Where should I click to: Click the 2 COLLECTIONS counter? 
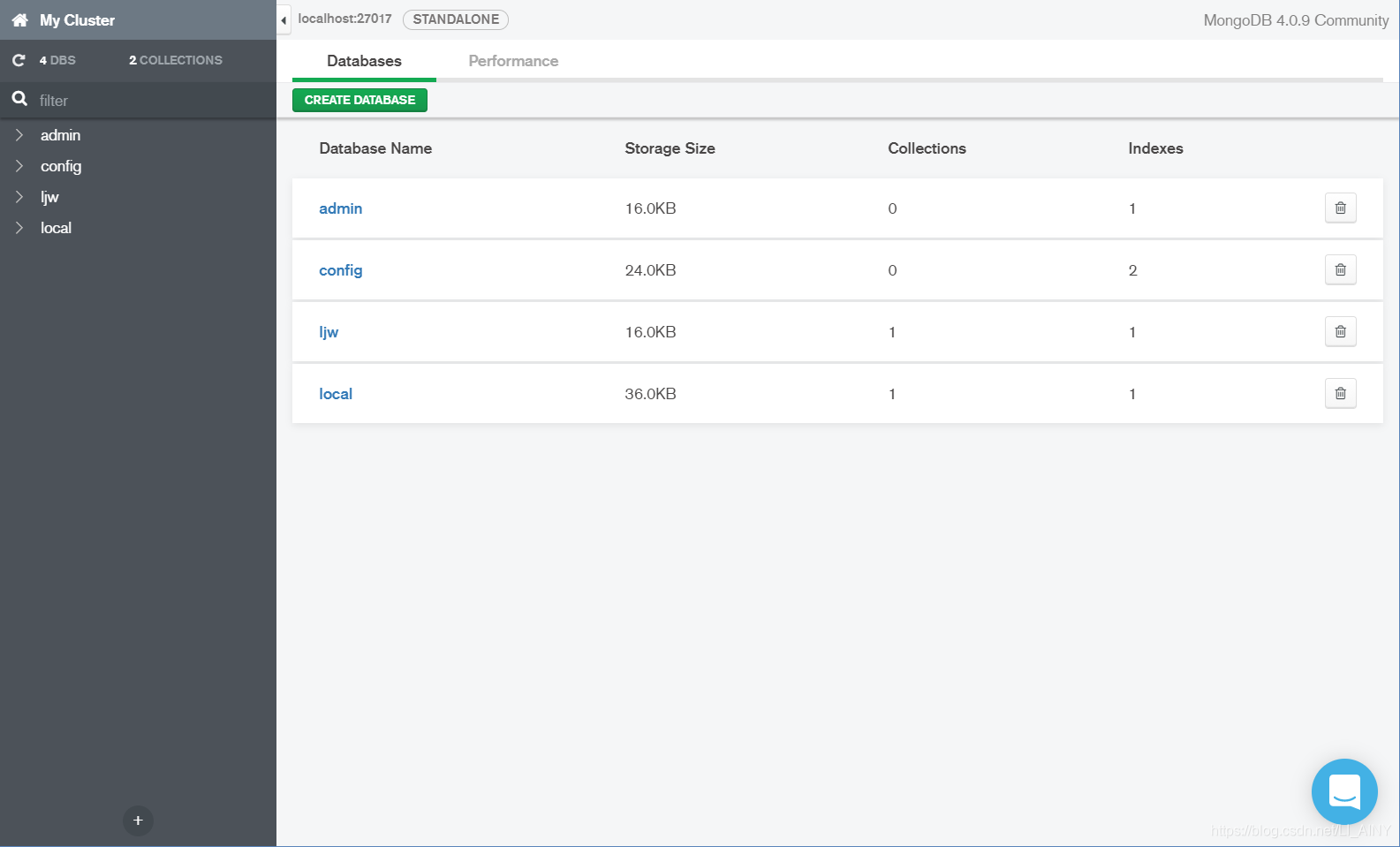click(x=176, y=60)
